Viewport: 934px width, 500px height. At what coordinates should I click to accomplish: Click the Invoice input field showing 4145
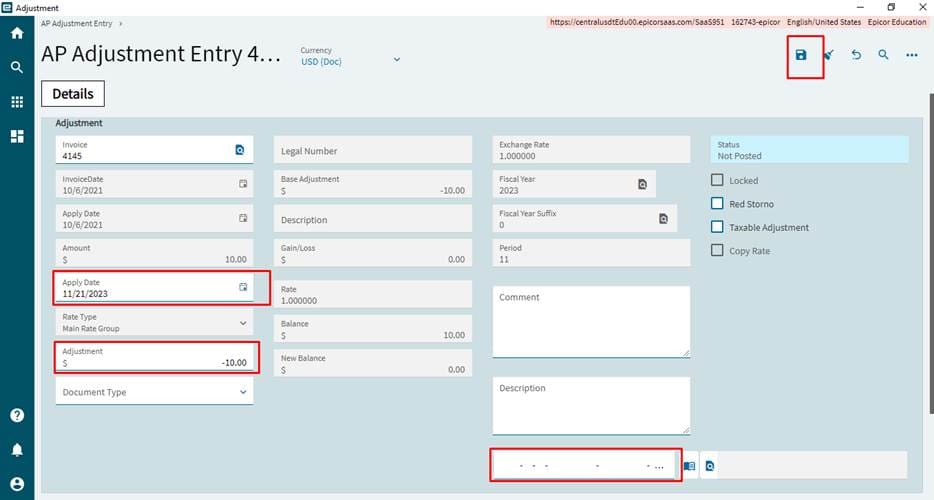154,150
